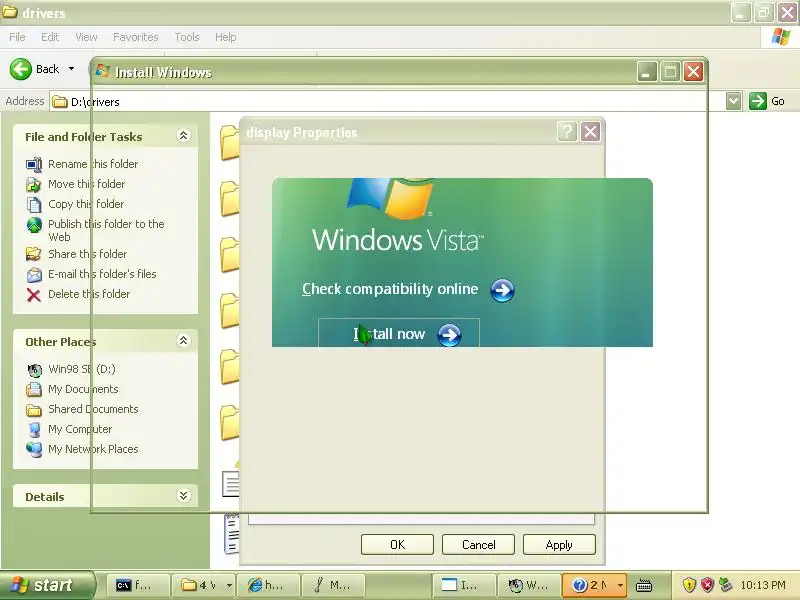
Task: Open the Help menu
Action: pyautogui.click(x=225, y=37)
